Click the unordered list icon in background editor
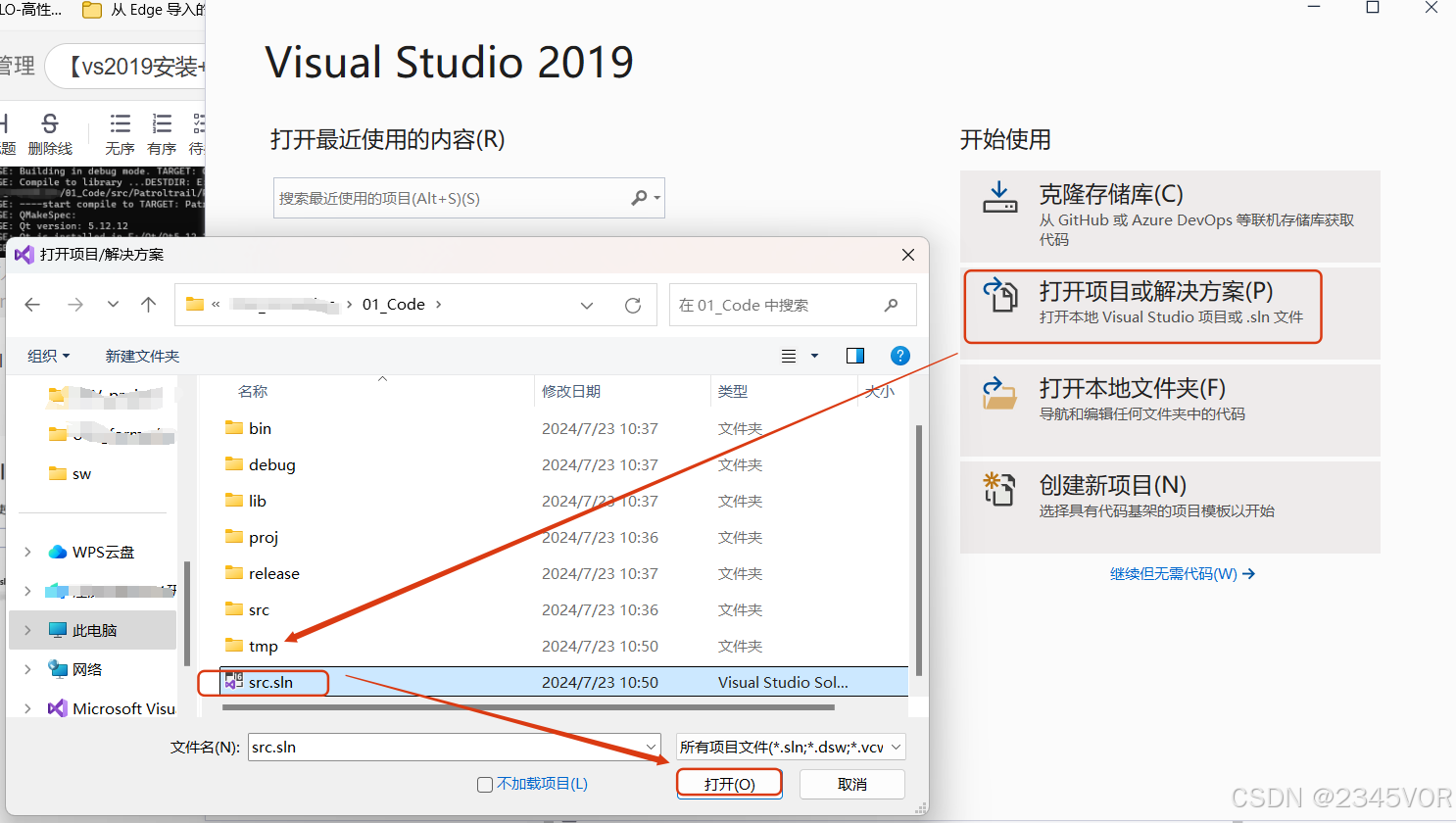This screenshot has width=1456, height=823. [120, 123]
